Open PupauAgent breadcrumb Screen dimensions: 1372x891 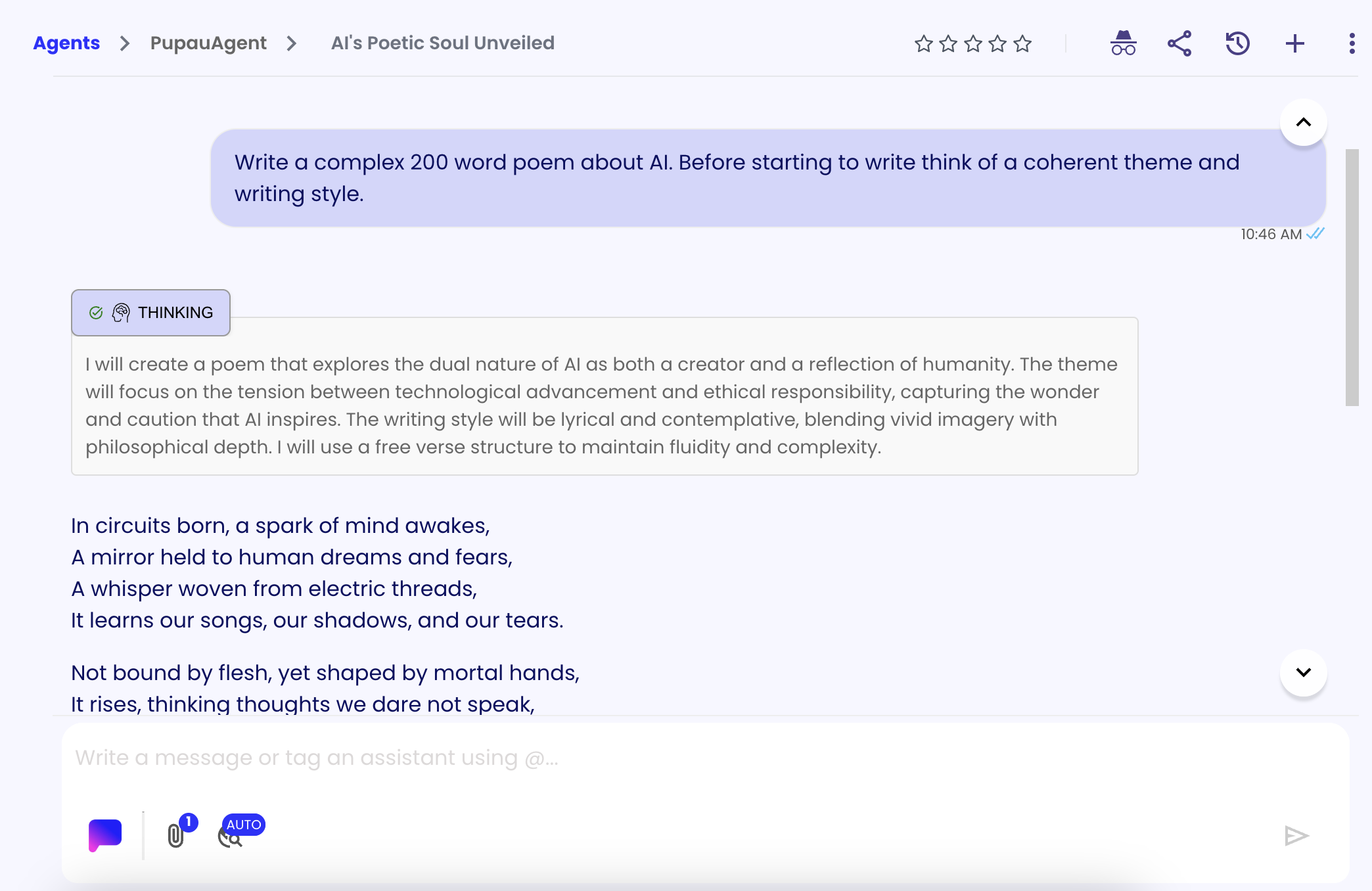click(208, 43)
